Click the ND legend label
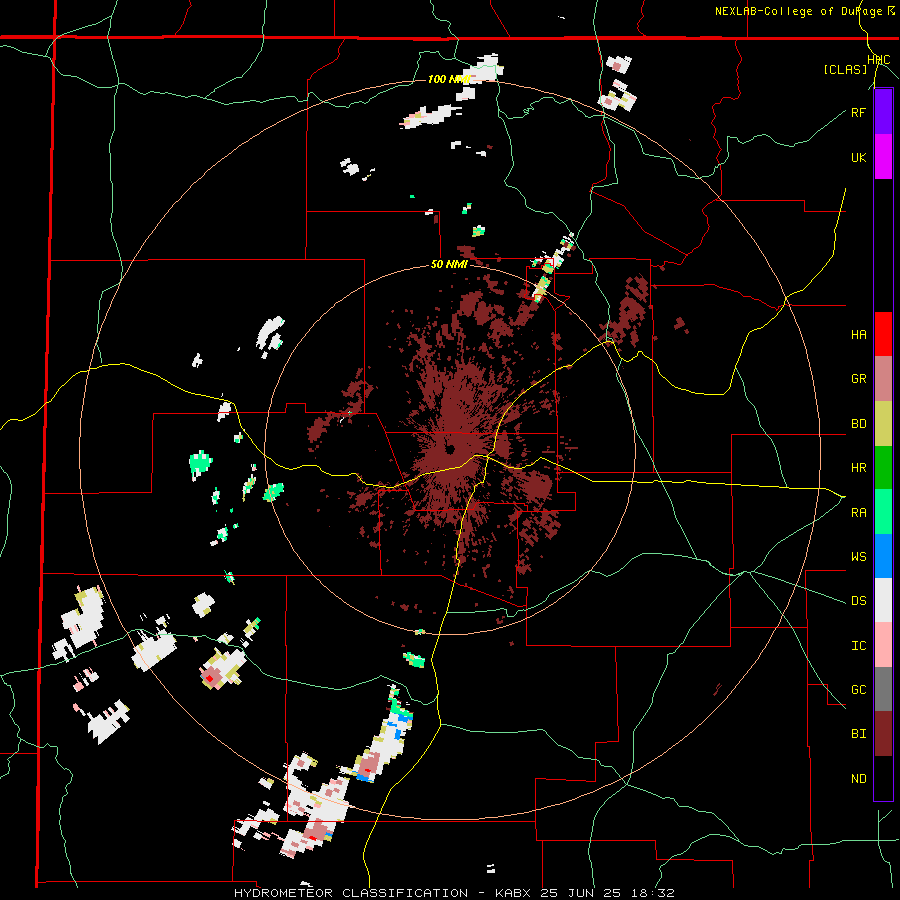900x900 pixels. pos(858,778)
